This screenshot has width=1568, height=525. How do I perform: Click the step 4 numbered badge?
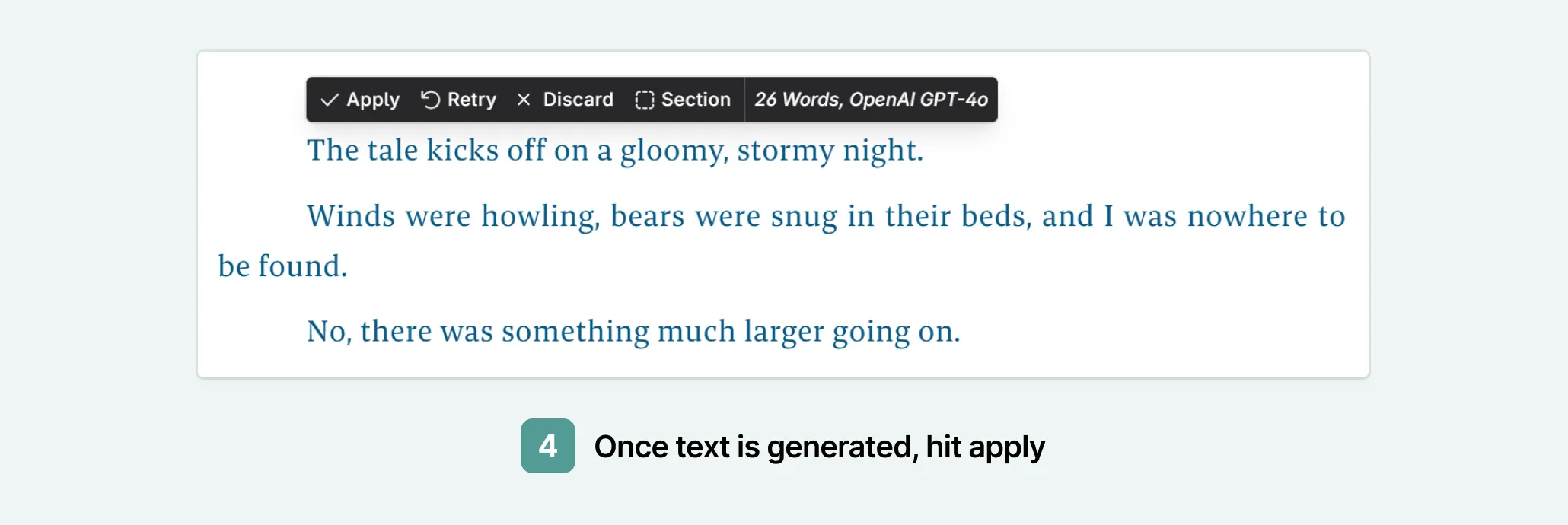[547, 447]
